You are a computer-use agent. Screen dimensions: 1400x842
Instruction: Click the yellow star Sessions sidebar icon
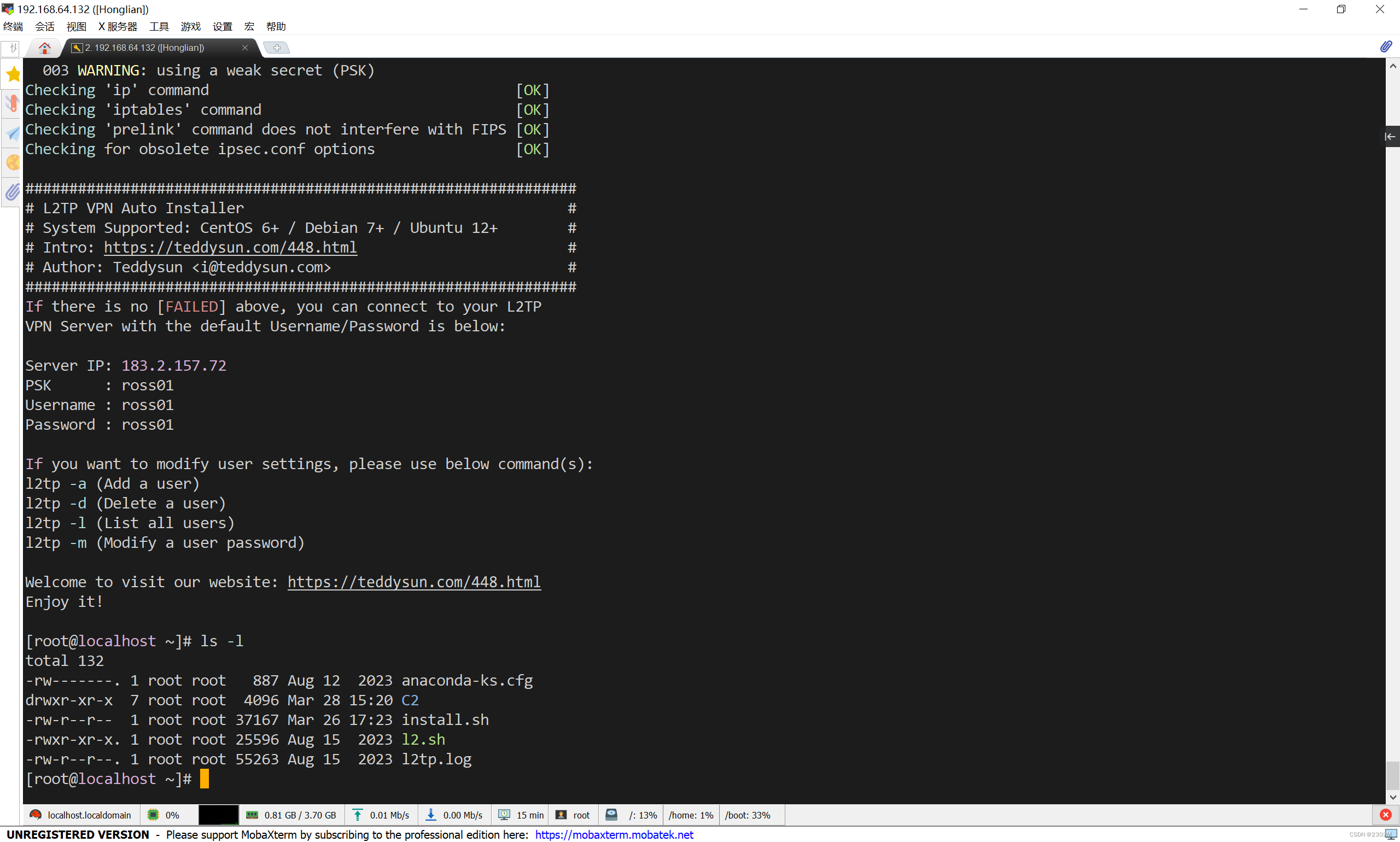tap(13, 74)
